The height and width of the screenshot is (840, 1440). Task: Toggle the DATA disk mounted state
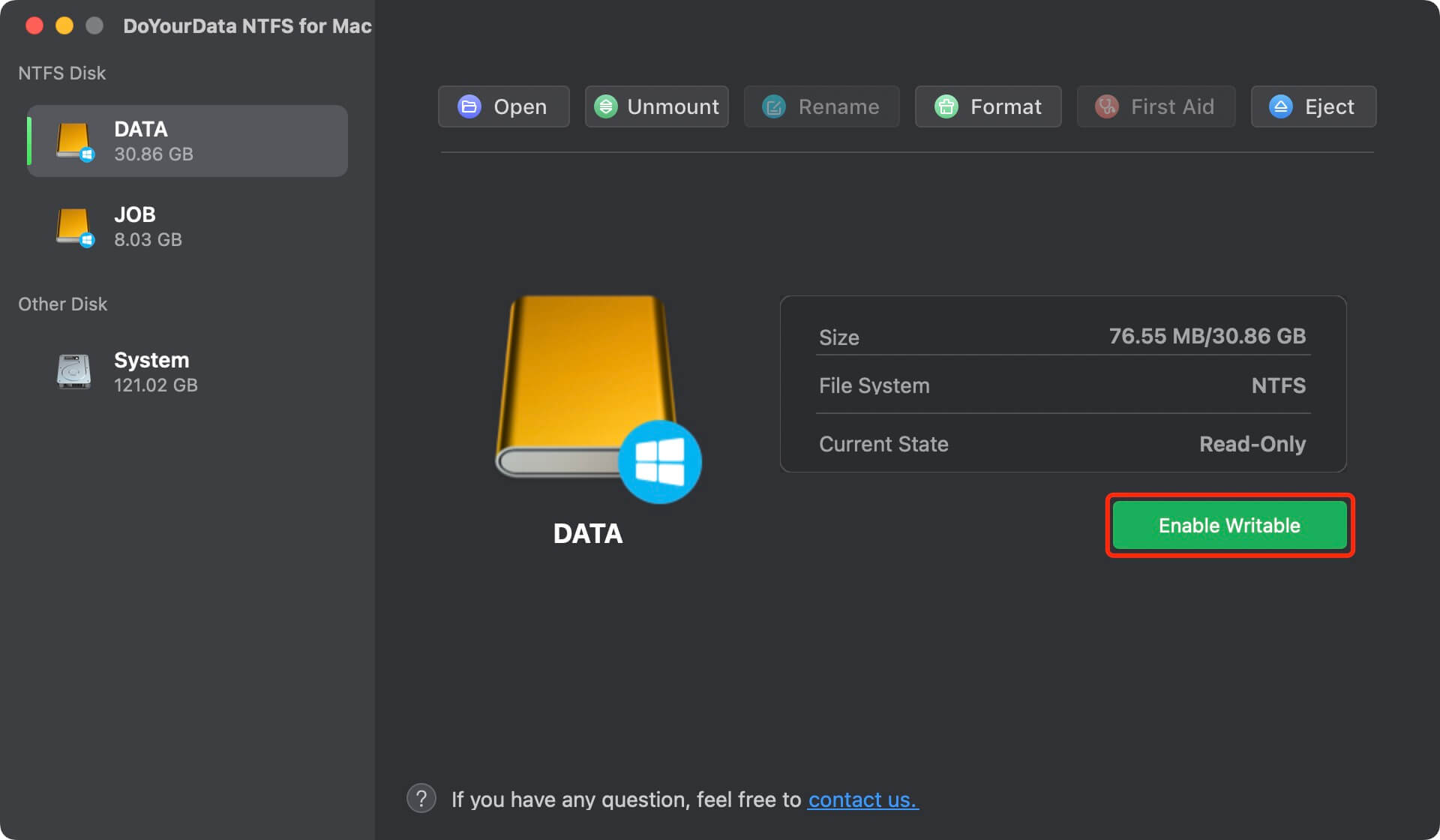660,106
